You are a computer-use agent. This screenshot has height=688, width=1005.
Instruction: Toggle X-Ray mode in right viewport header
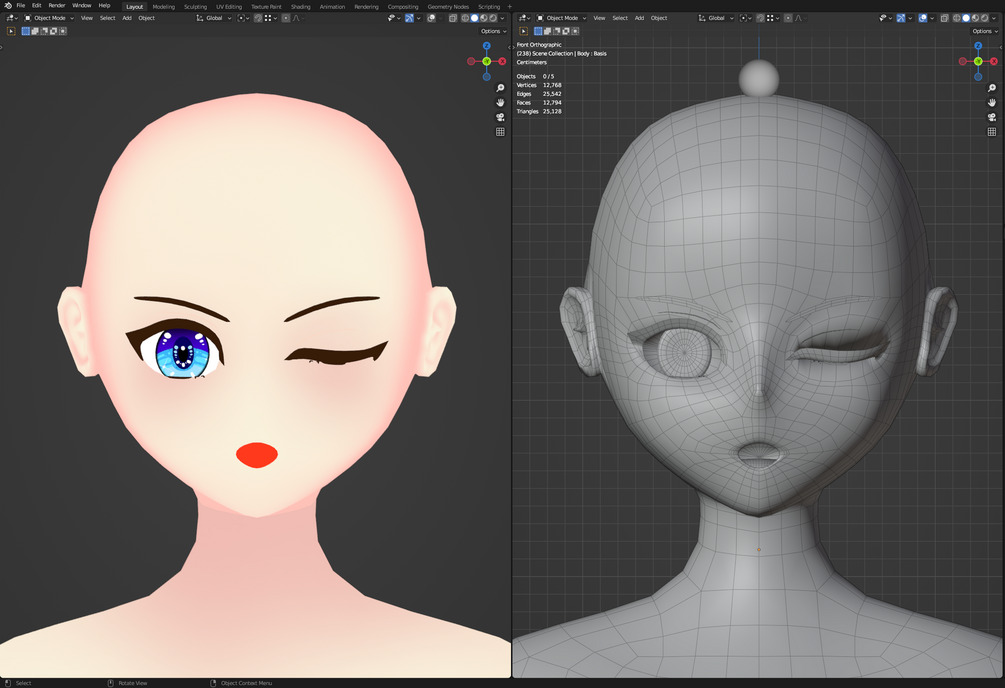(944, 17)
